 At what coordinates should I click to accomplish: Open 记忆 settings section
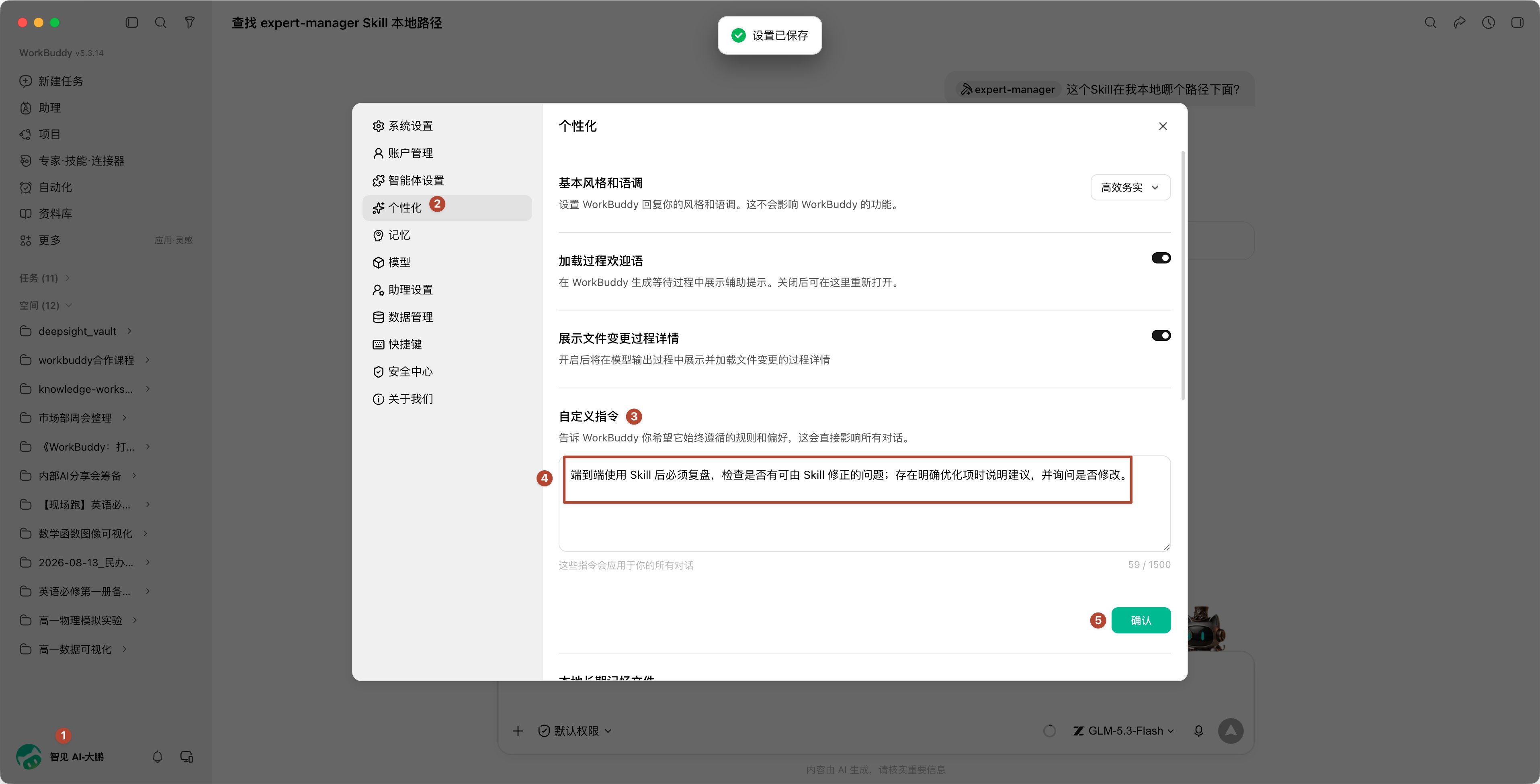(447, 235)
